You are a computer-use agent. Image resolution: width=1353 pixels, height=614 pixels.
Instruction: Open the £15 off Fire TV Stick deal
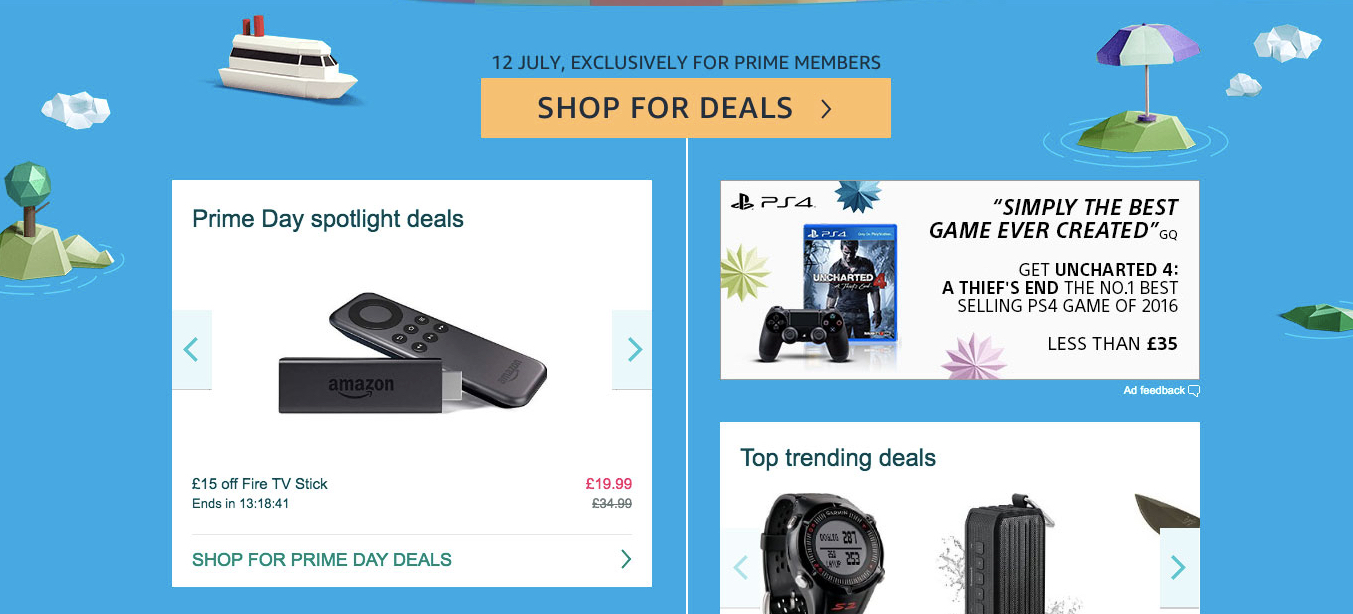pos(260,484)
